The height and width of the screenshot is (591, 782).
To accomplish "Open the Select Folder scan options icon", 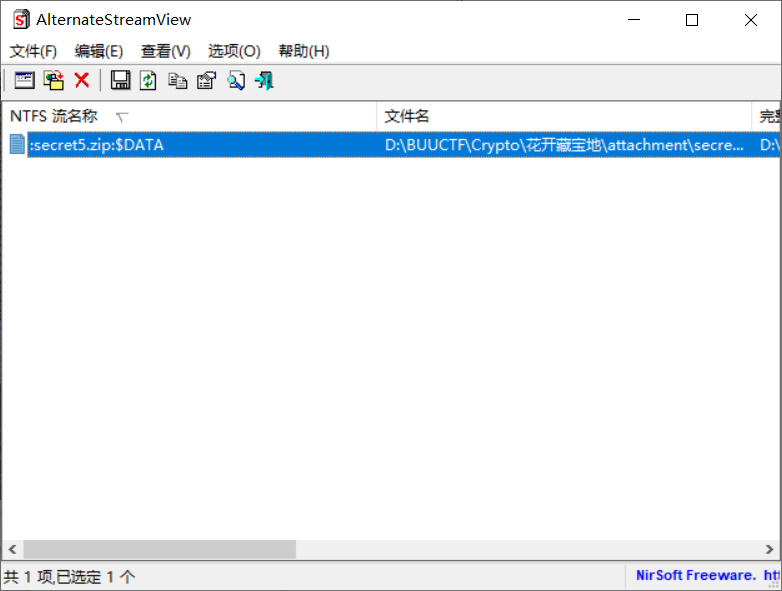I will 24,80.
